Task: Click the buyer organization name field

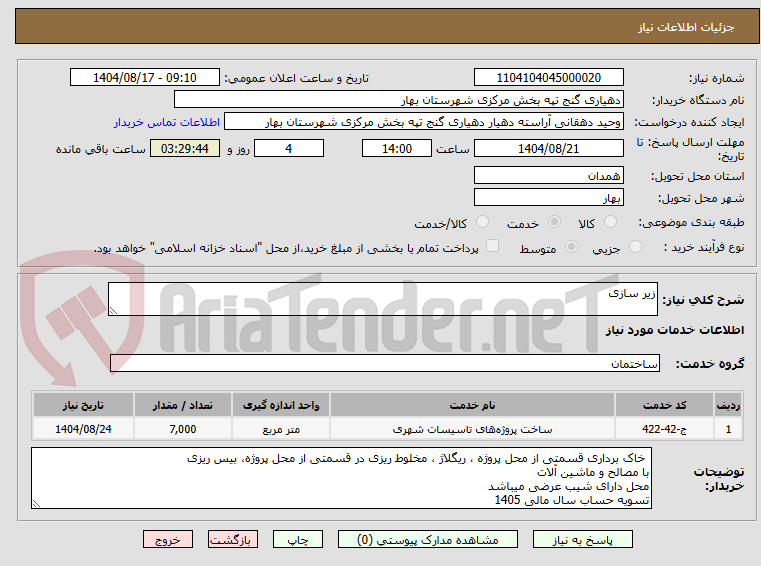Action: [x=398, y=100]
